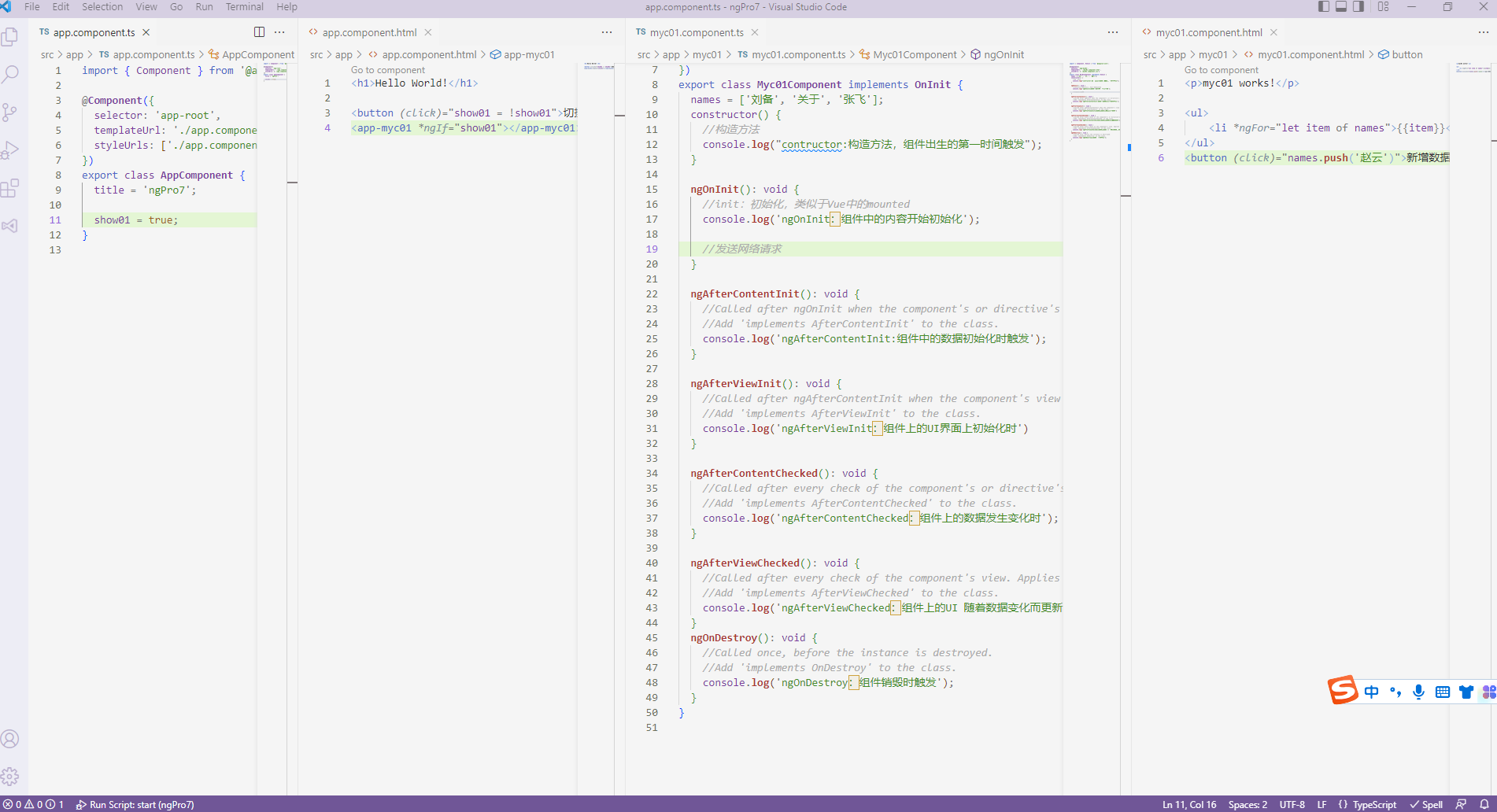This screenshot has height=812, width=1497.
Task: Open TypeScript language mode selector
Action: point(1373,804)
